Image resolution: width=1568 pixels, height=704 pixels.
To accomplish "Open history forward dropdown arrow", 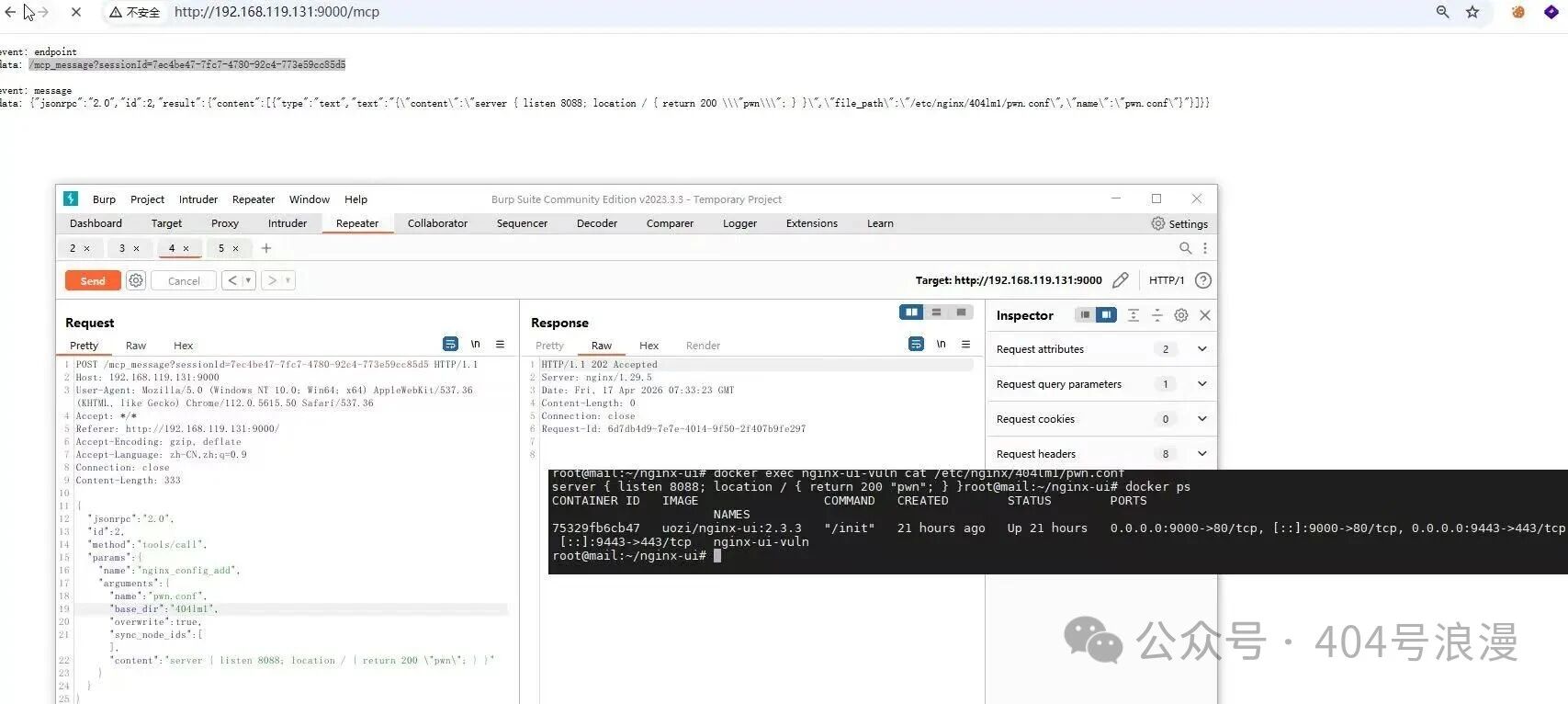I will click(x=288, y=280).
